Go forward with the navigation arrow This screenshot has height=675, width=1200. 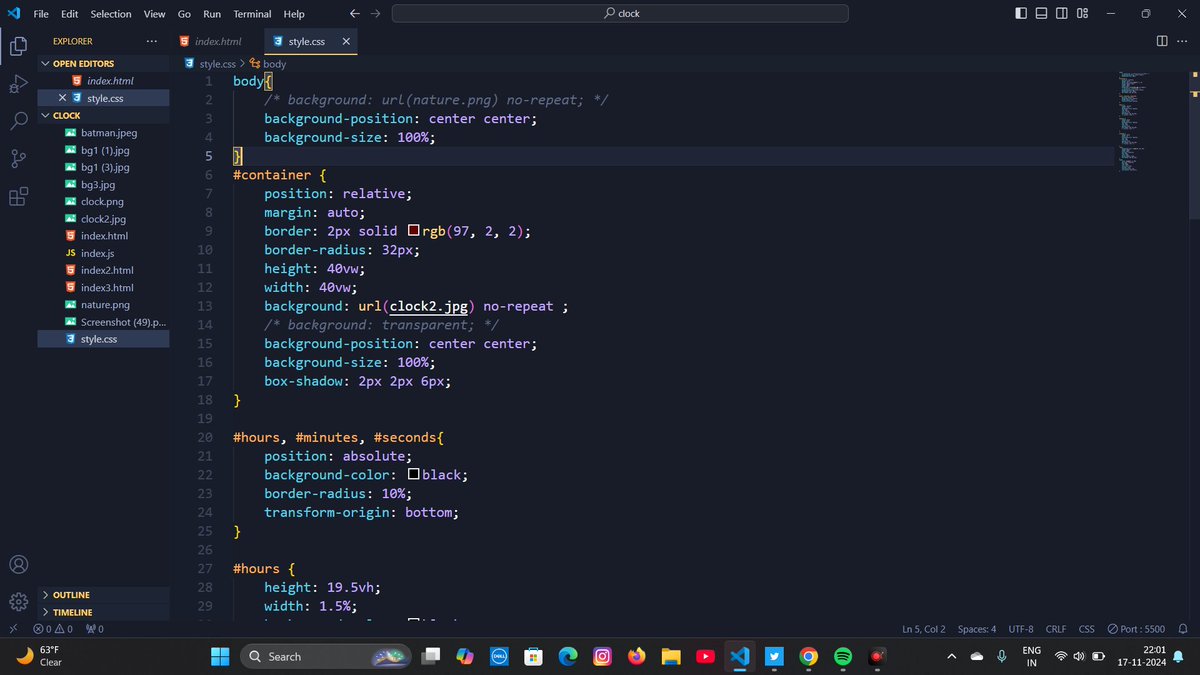(375, 14)
